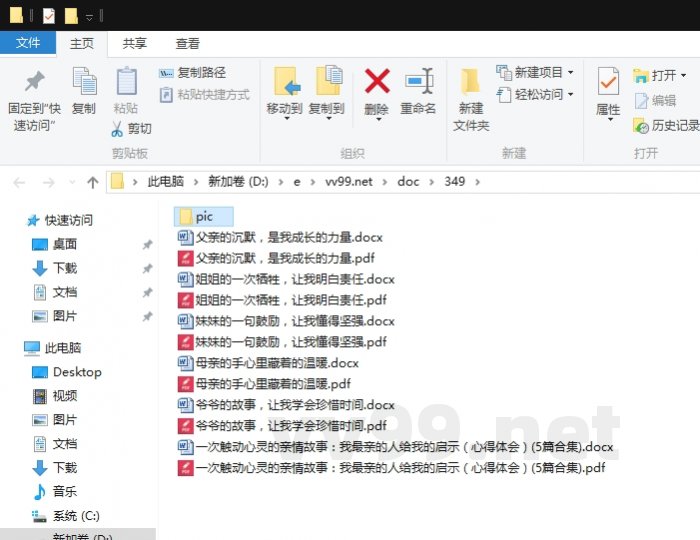Select pinned 下载 under Quick access

(x=55, y=268)
